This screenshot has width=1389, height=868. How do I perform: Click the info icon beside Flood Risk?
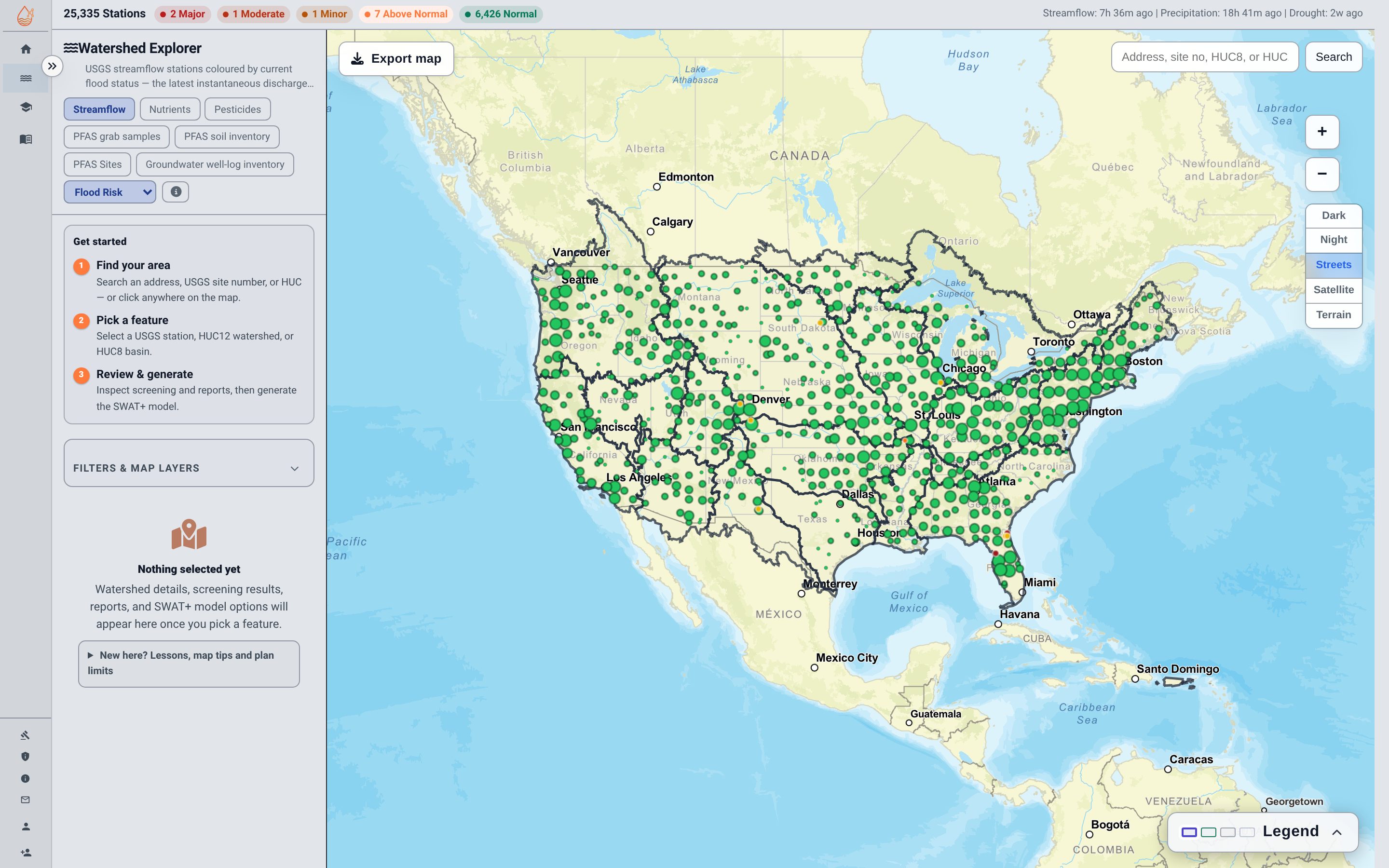[176, 192]
